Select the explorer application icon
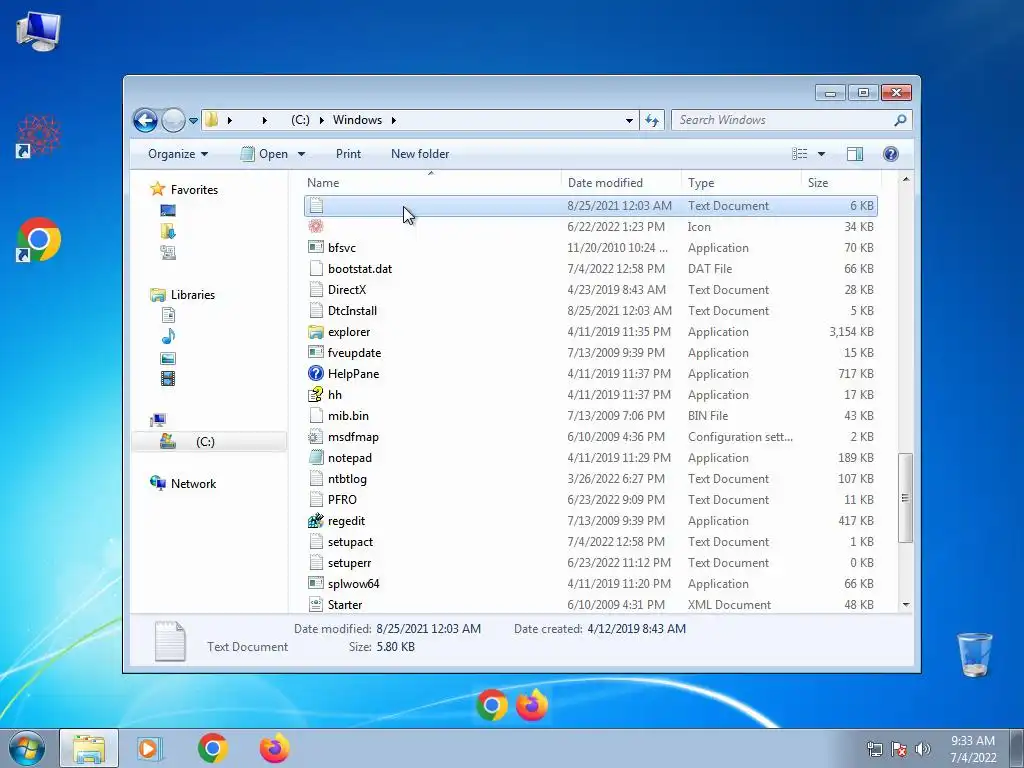 pos(316,332)
